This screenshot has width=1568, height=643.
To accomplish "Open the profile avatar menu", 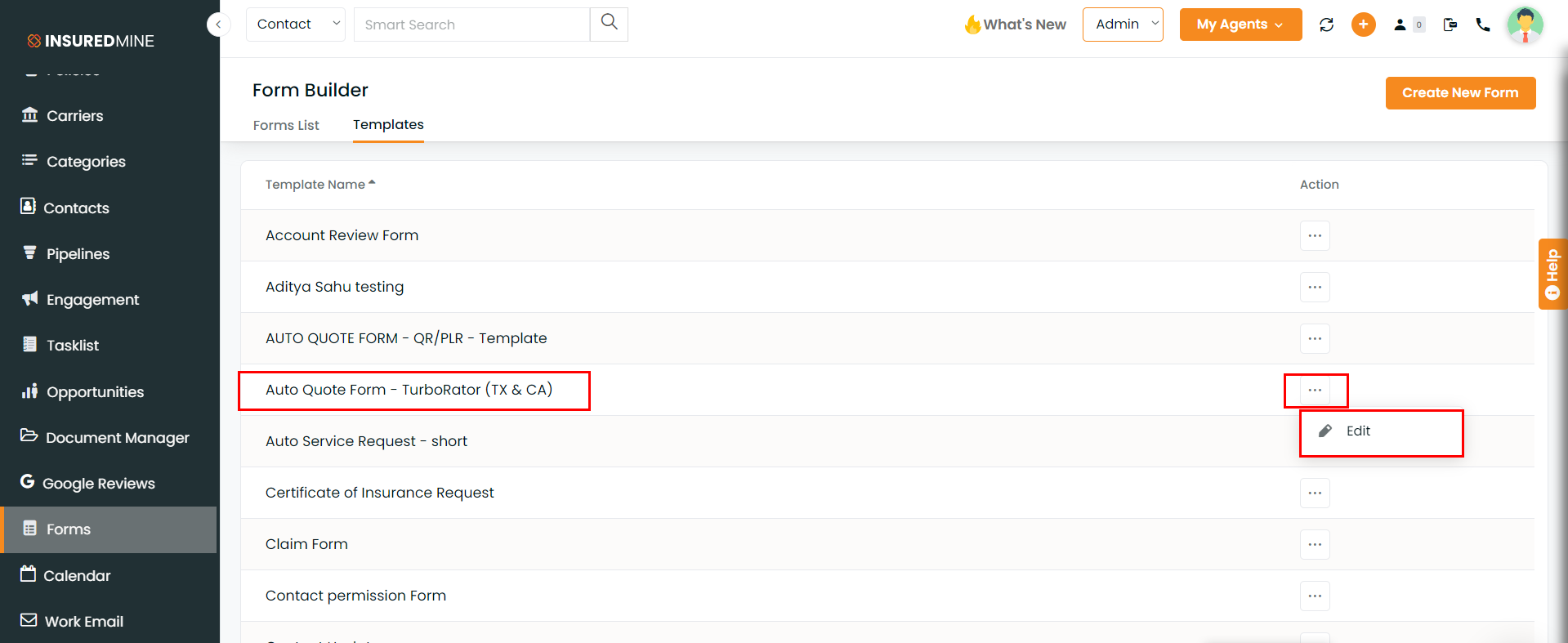I will [1525, 25].
